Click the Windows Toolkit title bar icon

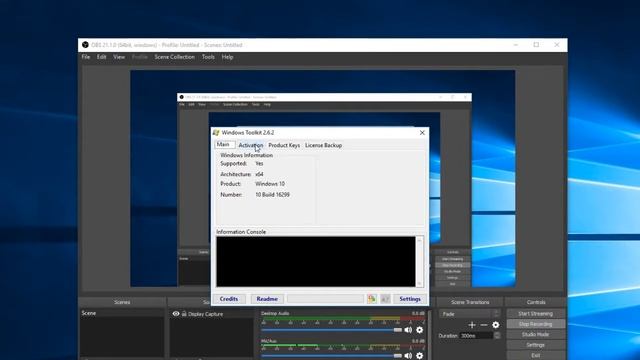(x=216, y=133)
